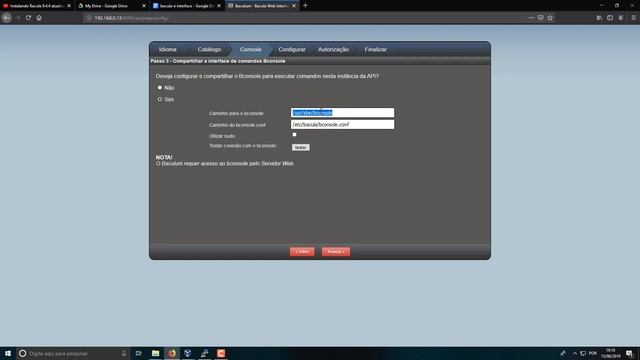Open the Finalizar wizard step

(x=376, y=49)
